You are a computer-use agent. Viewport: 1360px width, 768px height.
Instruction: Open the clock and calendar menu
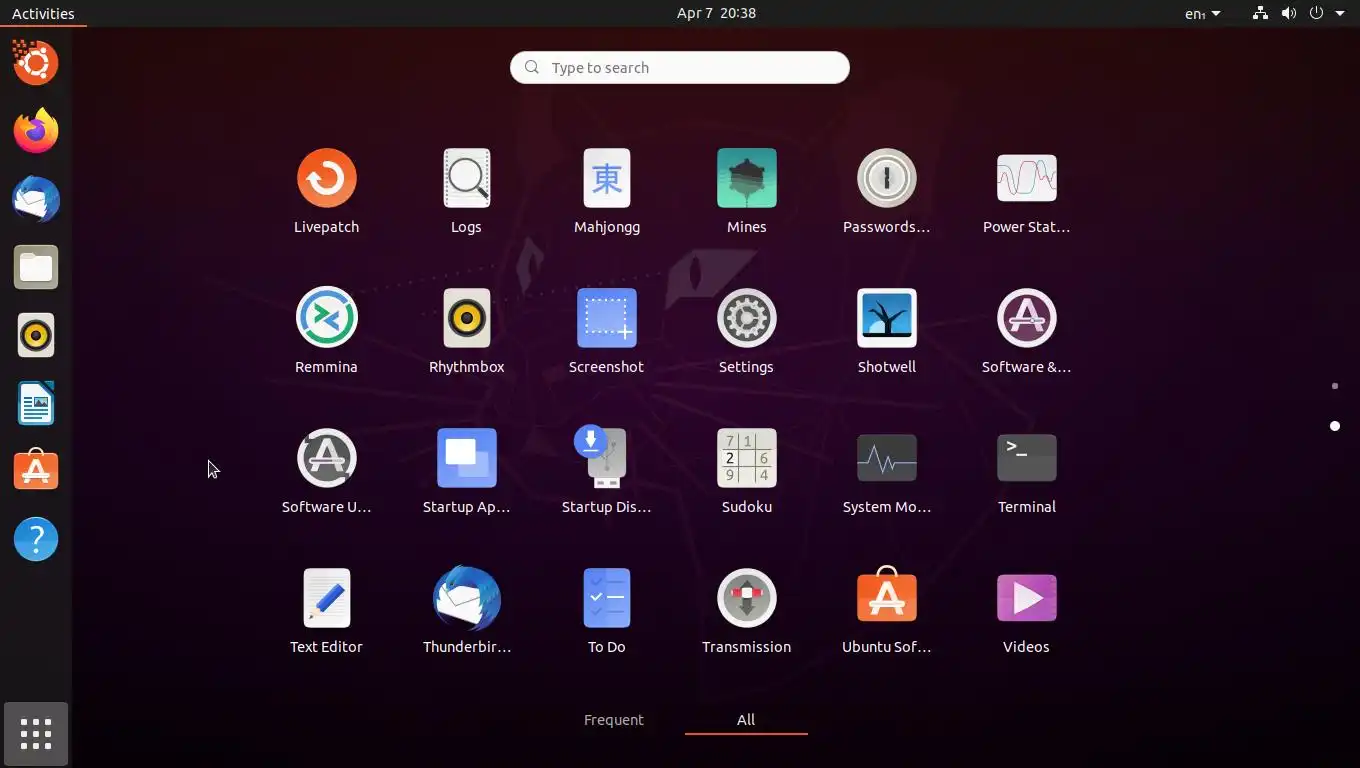click(716, 13)
